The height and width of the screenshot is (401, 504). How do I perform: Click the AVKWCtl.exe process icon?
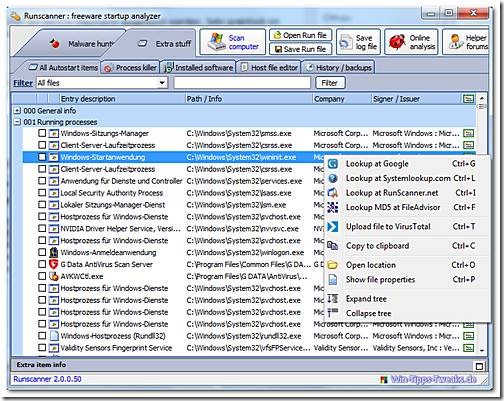point(53,276)
